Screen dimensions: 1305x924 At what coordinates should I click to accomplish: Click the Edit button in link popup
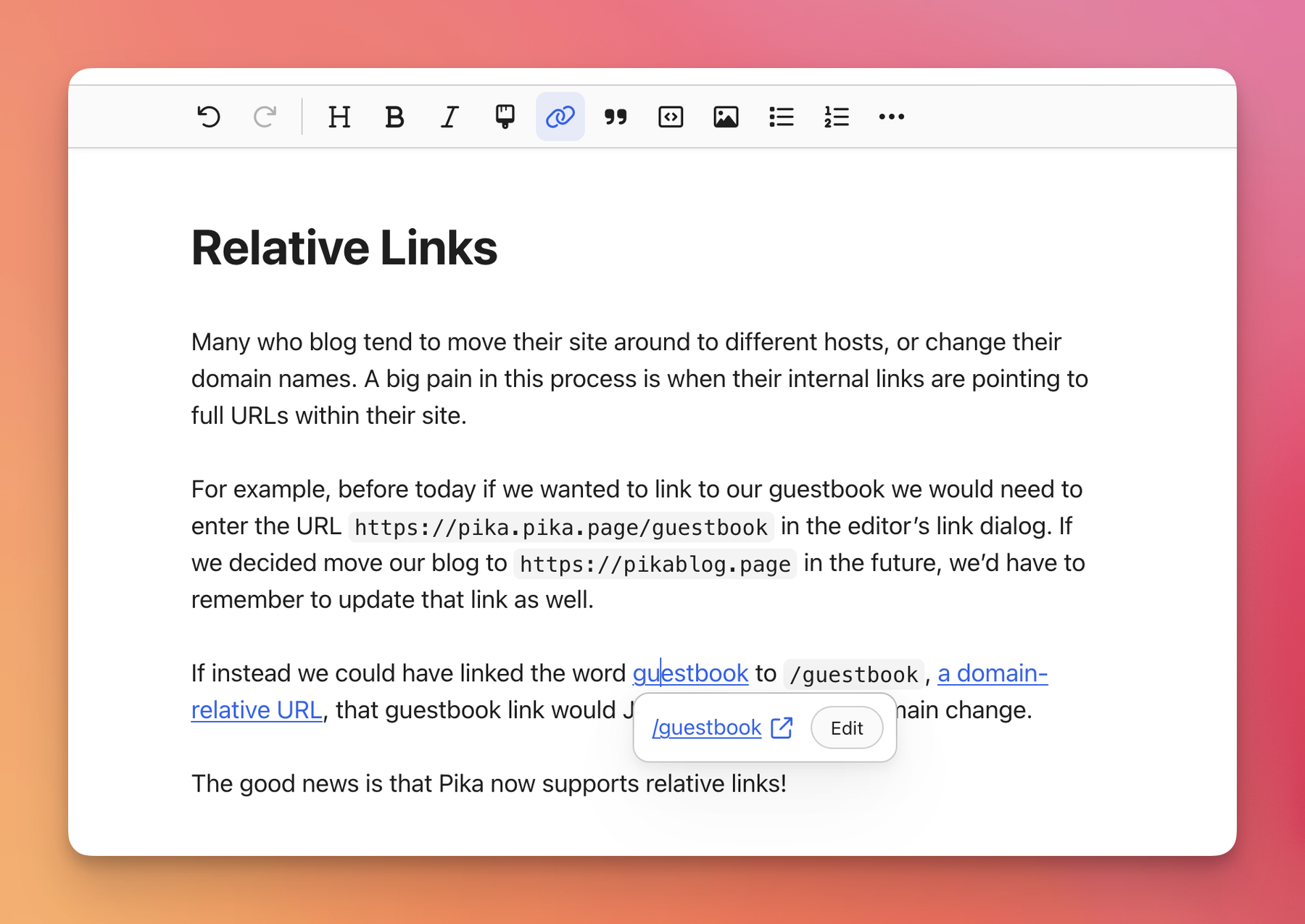pyautogui.click(x=847, y=728)
